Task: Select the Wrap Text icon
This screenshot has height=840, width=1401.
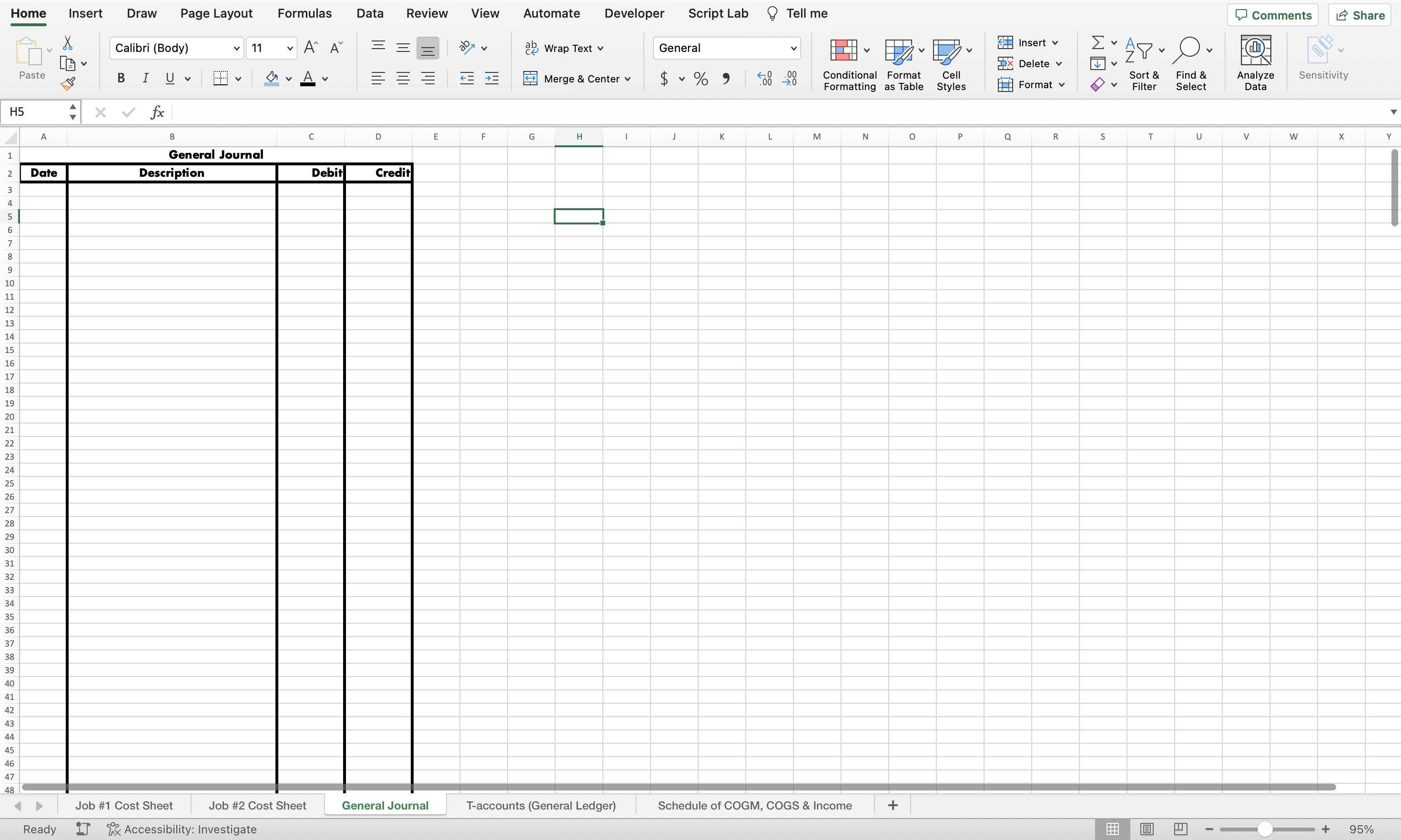Action: point(564,48)
